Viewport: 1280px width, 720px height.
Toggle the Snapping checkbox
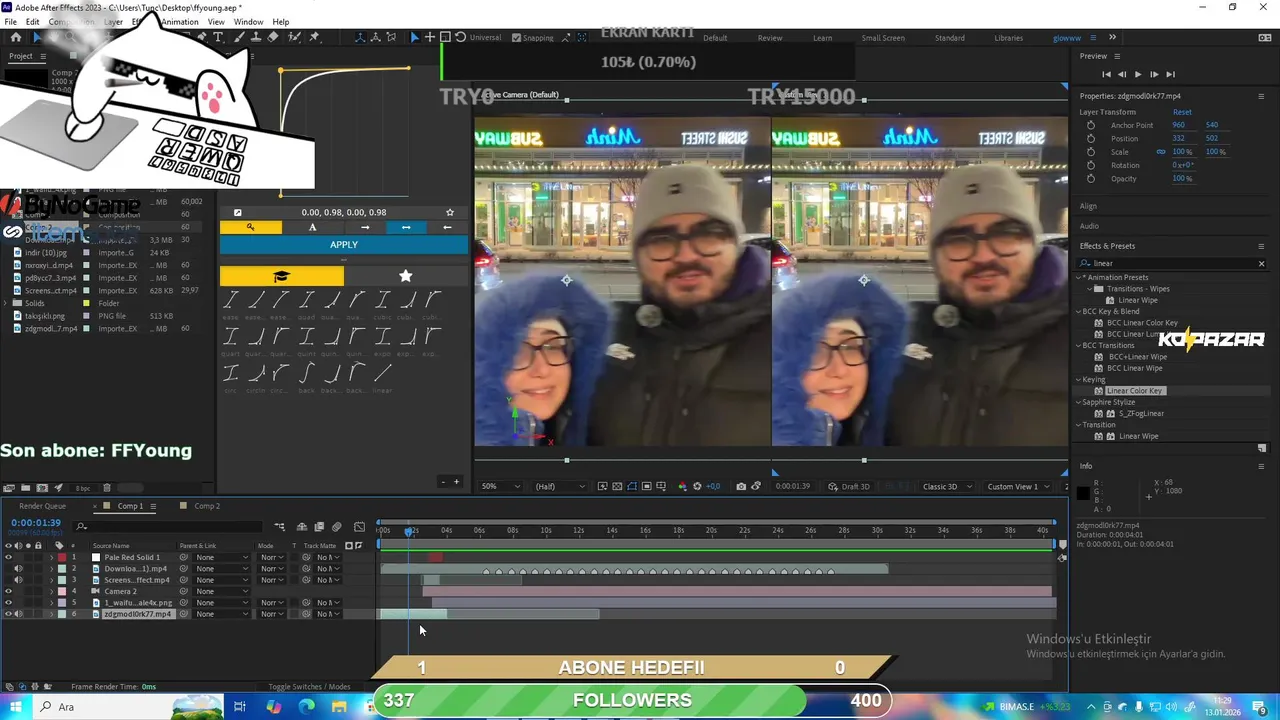pyautogui.click(x=516, y=37)
